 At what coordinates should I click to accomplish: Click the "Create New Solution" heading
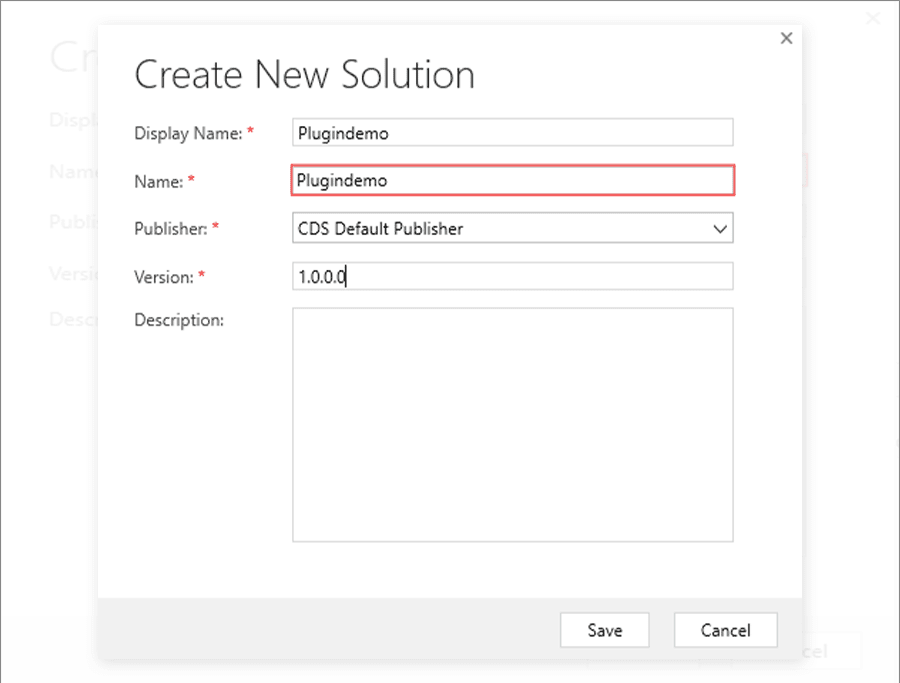point(304,75)
